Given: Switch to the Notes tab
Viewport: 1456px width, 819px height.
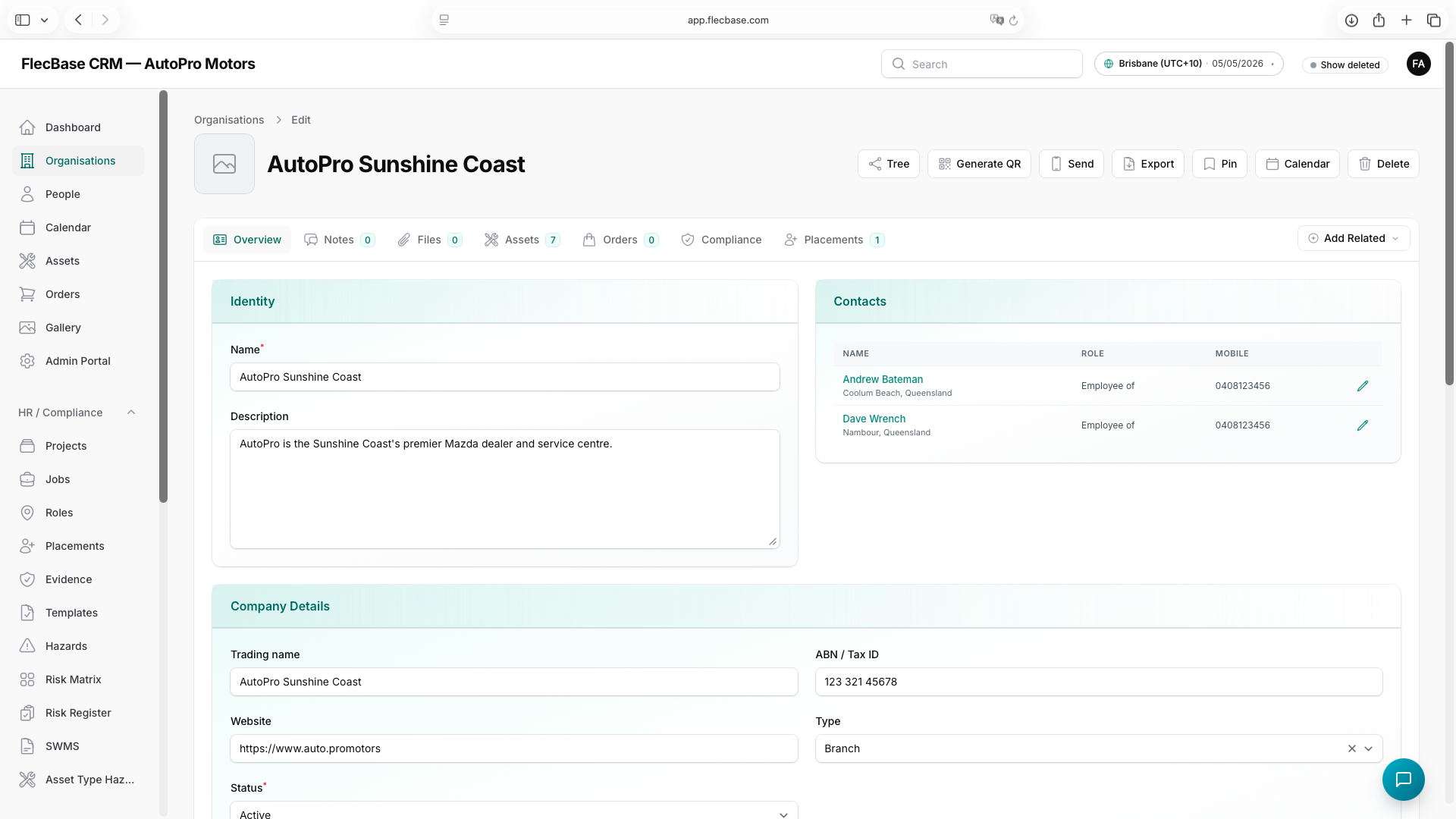Looking at the screenshot, I should (x=339, y=240).
